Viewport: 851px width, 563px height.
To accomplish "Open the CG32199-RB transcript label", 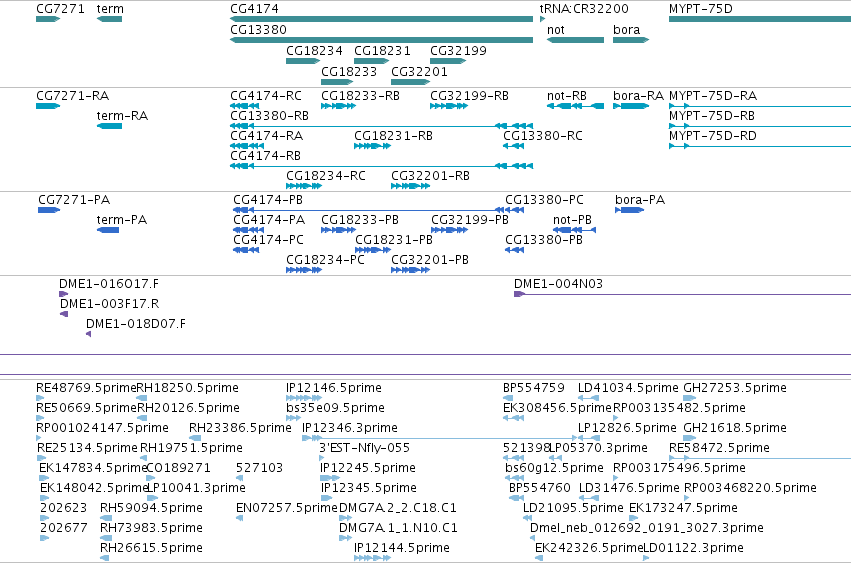I will pyautogui.click(x=469, y=96).
